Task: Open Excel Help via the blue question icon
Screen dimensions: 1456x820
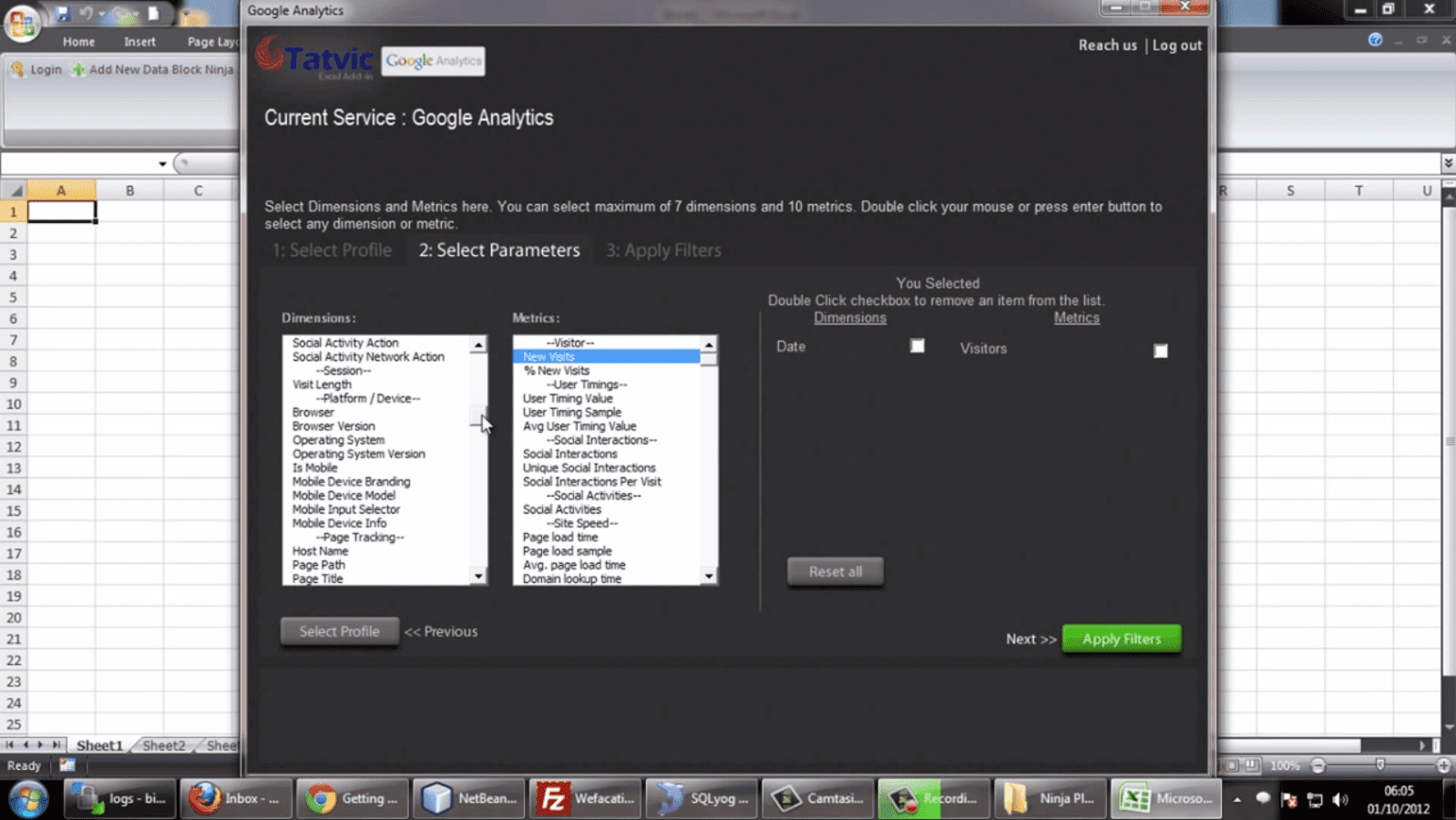Action: coord(1375,40)
